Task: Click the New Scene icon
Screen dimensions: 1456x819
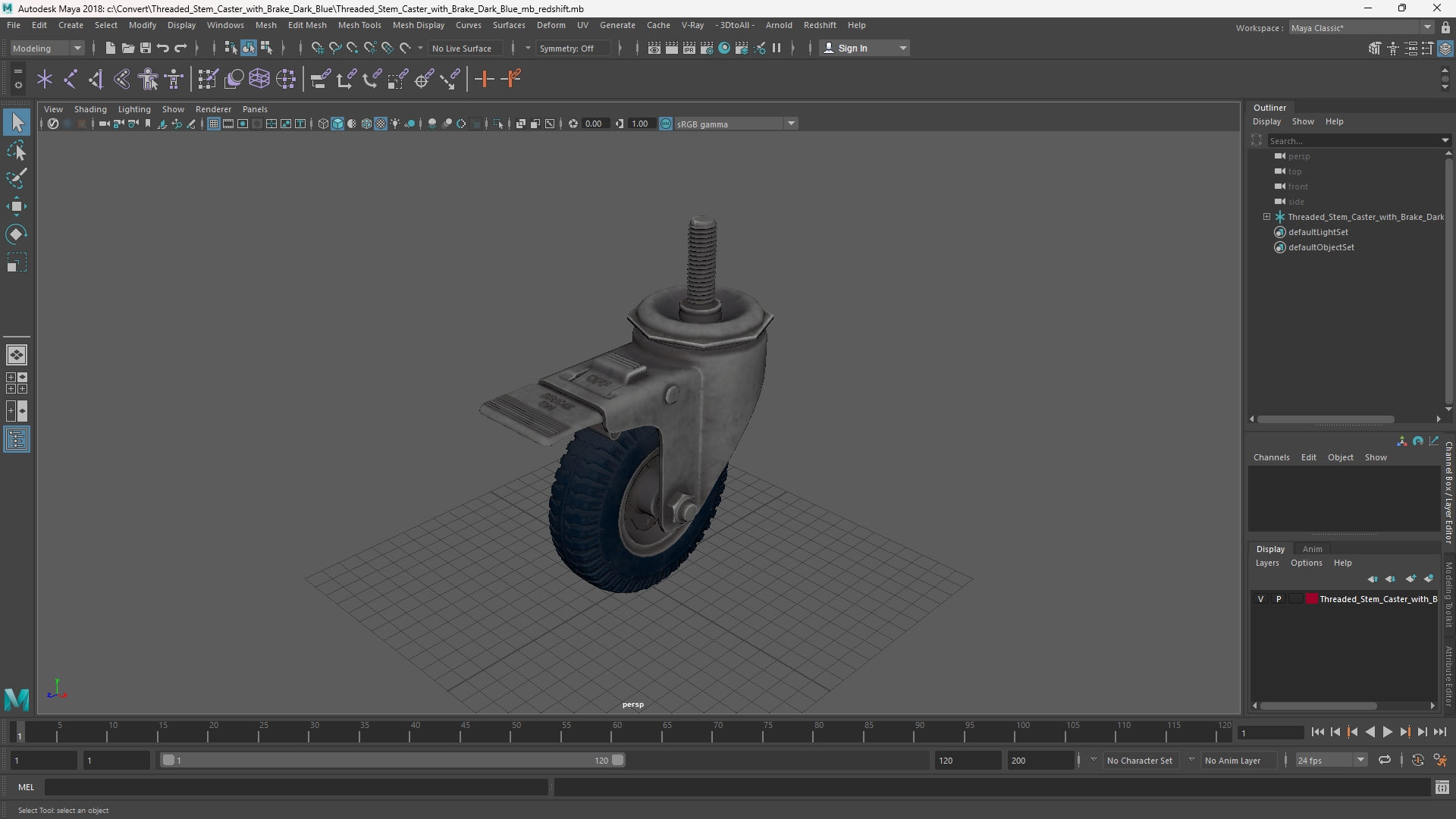Action: 110,48
